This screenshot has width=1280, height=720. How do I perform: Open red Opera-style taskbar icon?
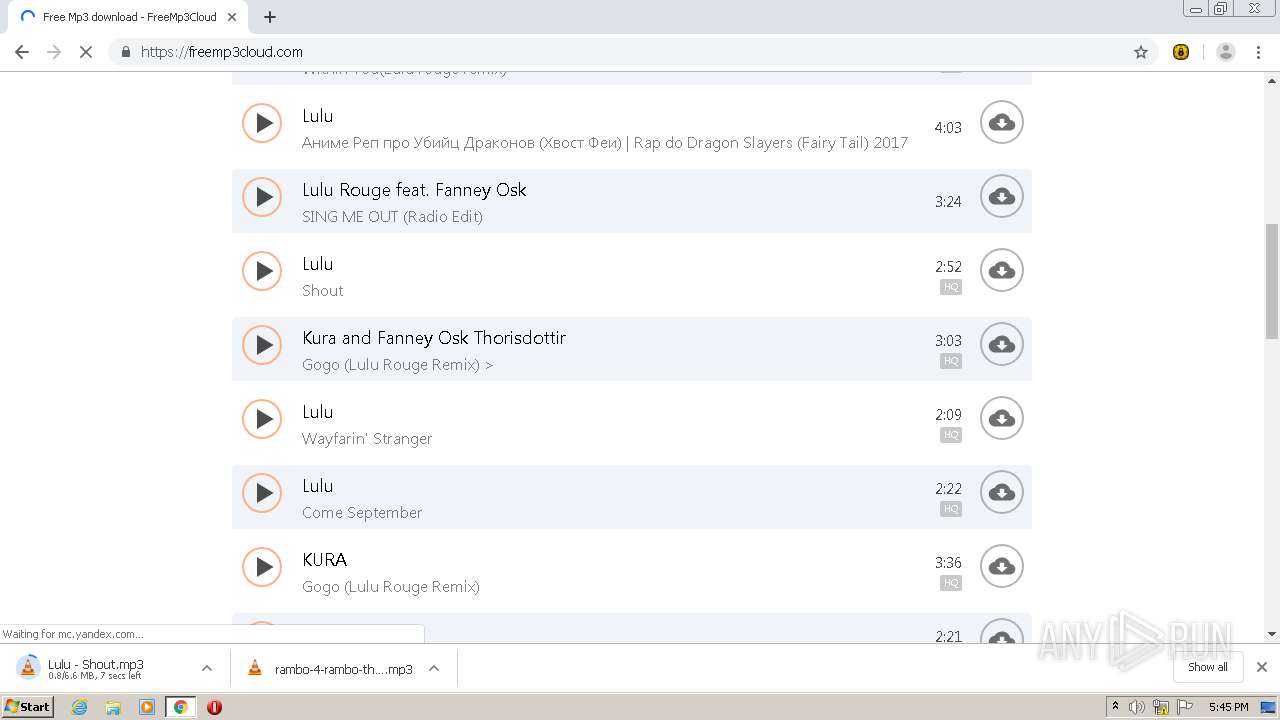[214, 707]
